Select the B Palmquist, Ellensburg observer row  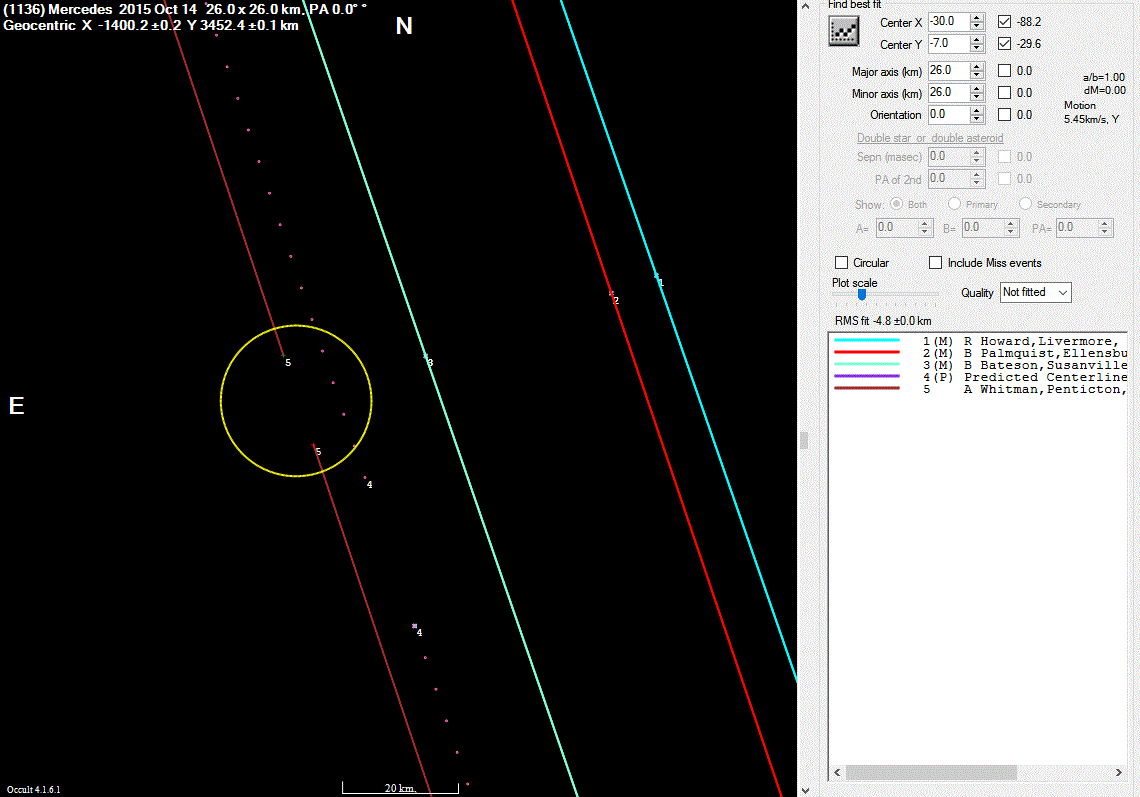978,353
